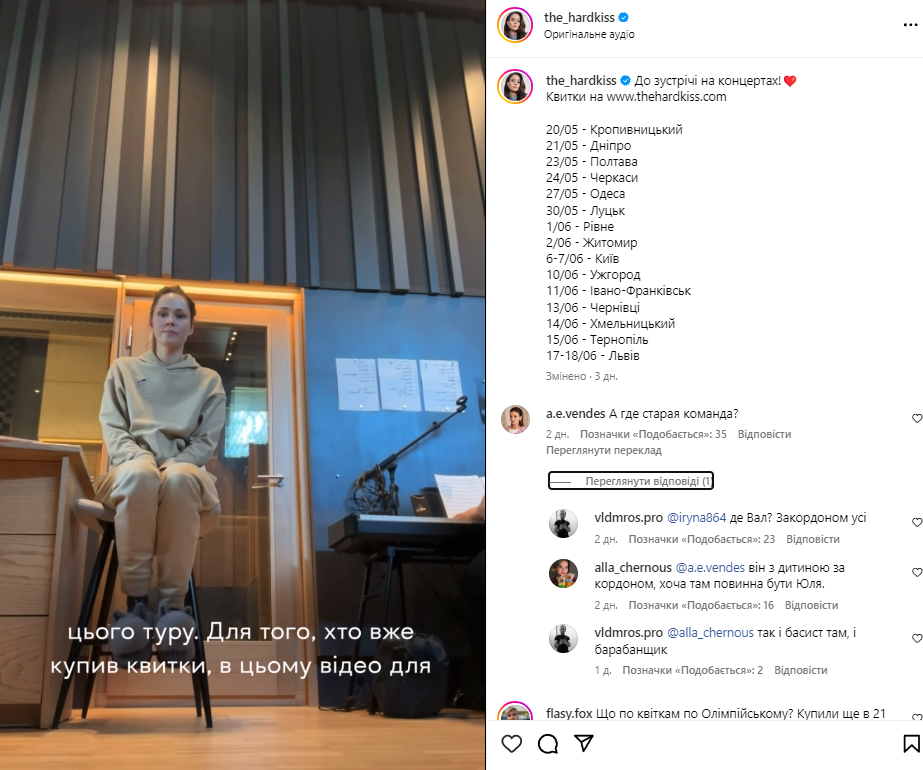The width and height of the screenshot is (923, 770).
Task: Open the comment bubble icon
Action: coord(547,744)
